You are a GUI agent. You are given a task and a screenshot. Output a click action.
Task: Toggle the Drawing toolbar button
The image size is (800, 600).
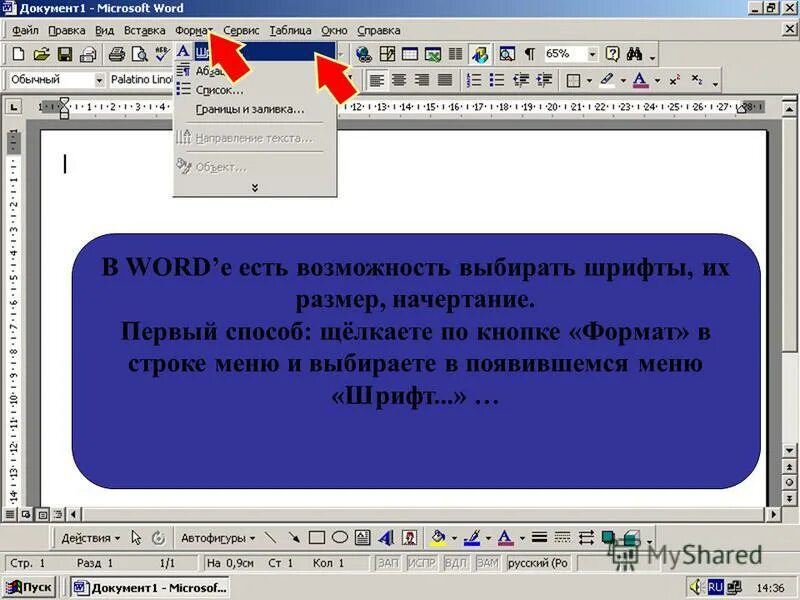click(480, 54)
